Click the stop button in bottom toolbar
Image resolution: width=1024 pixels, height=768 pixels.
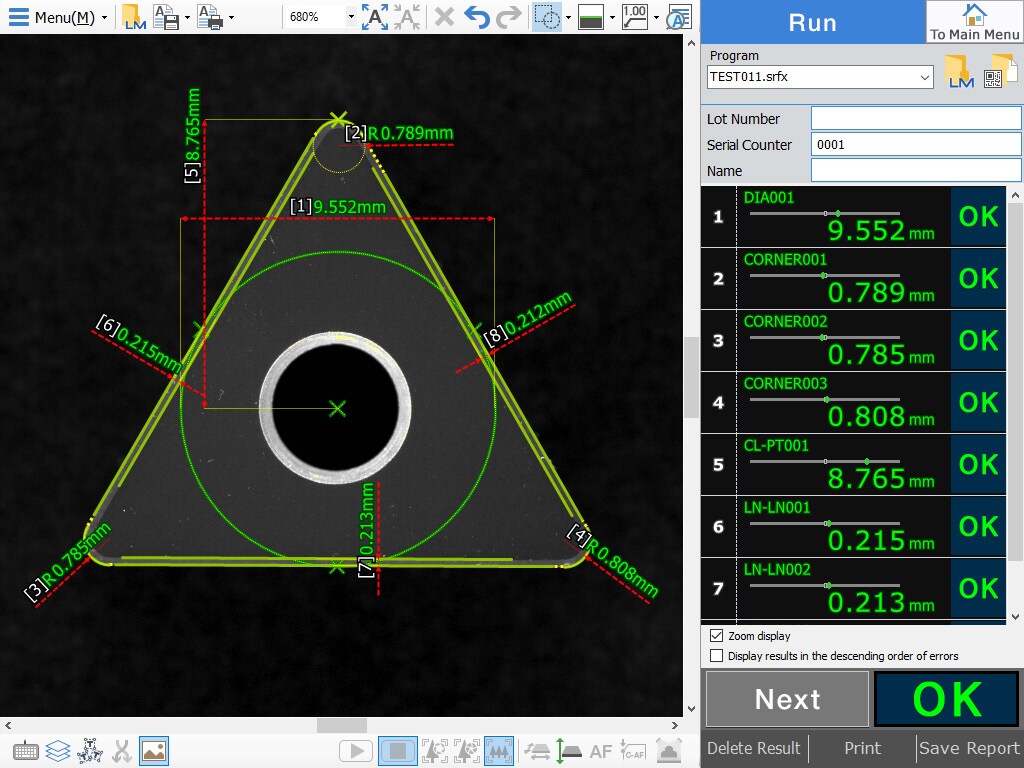(x=398, y=751)
